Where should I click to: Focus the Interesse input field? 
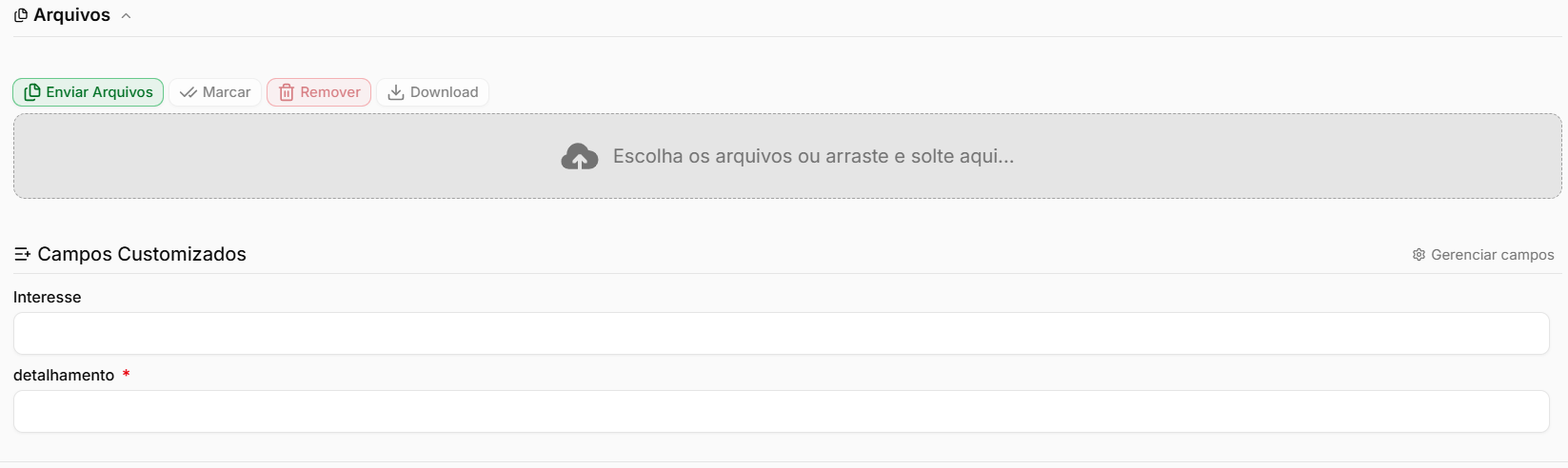(x=782, y=334)
